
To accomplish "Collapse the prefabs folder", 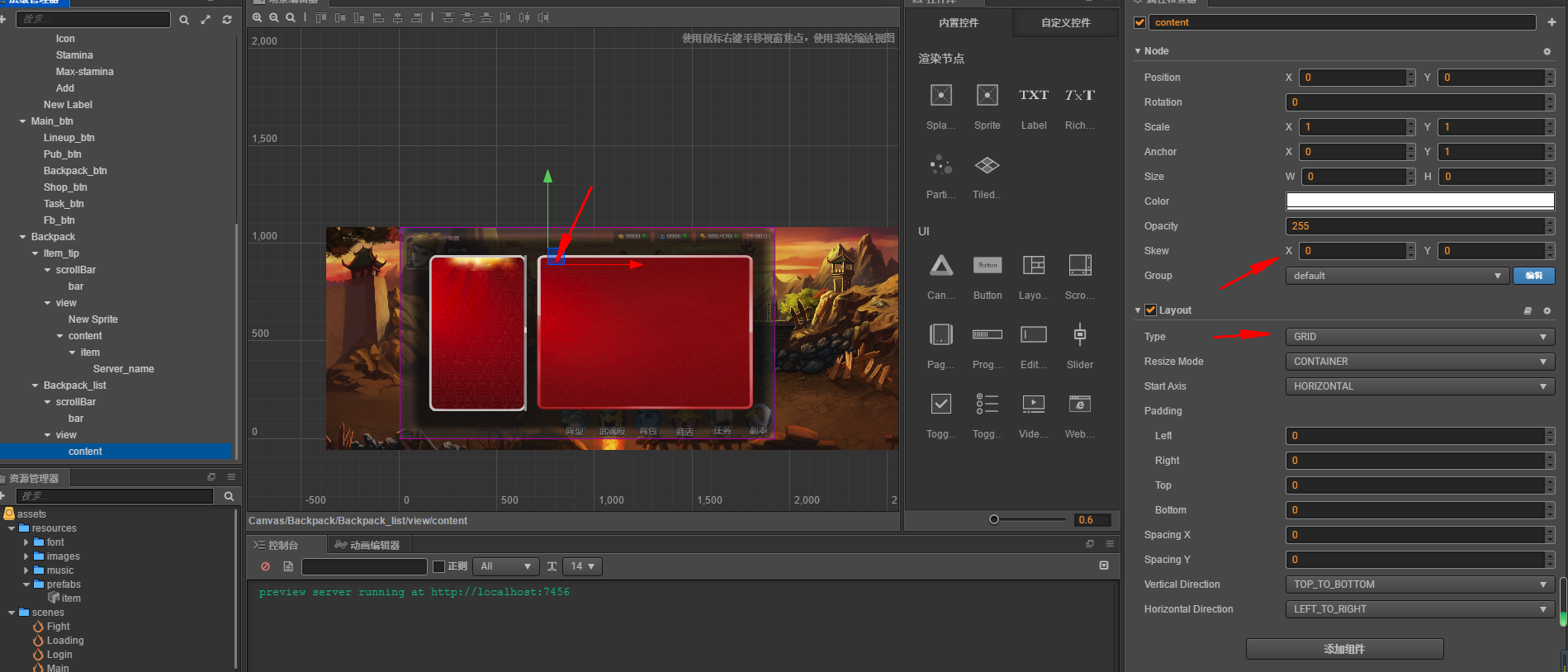I will click(26, 584).
